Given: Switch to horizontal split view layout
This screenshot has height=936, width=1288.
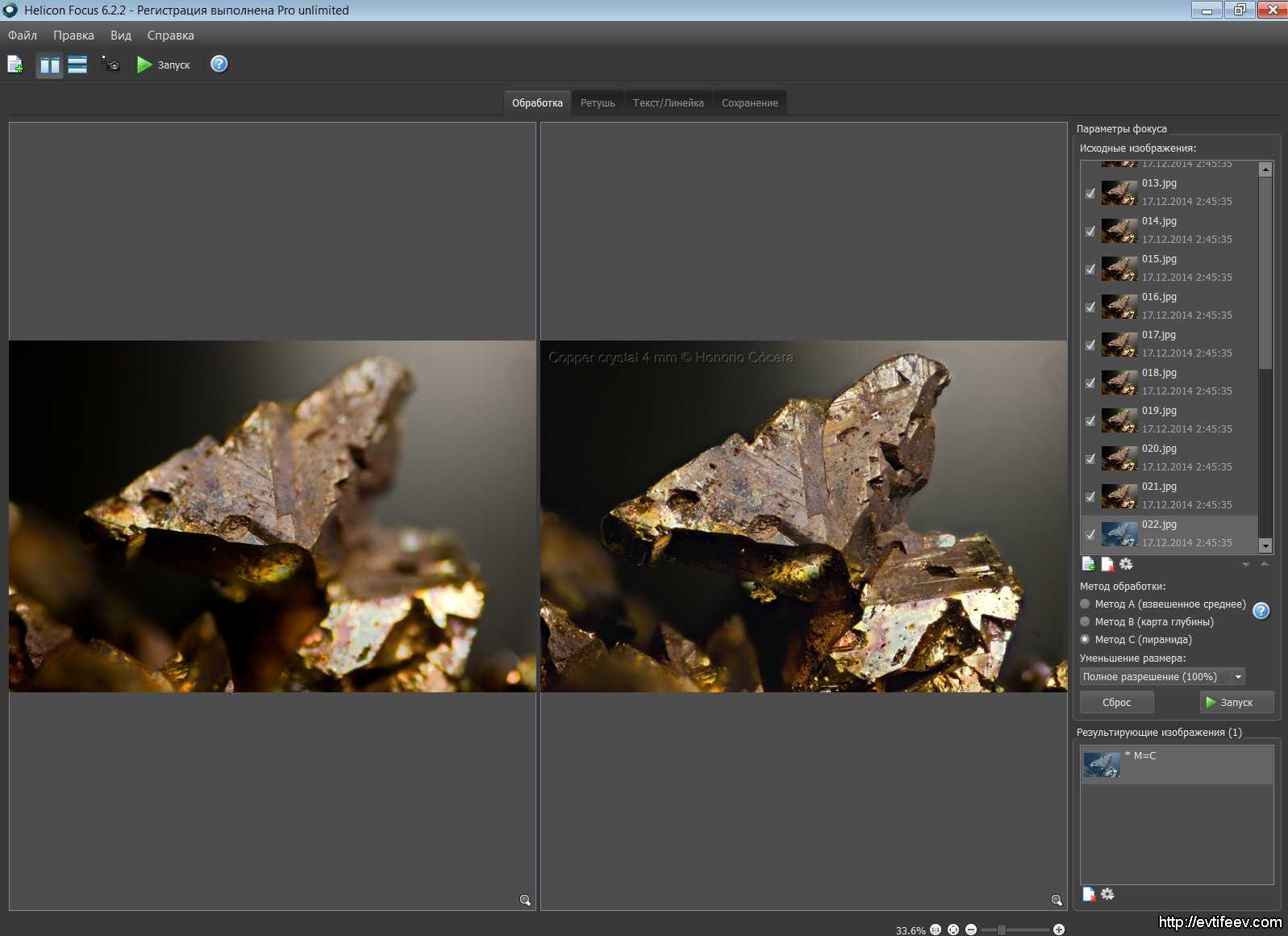Looking at the screenshot, I should (x=77, y=65).
